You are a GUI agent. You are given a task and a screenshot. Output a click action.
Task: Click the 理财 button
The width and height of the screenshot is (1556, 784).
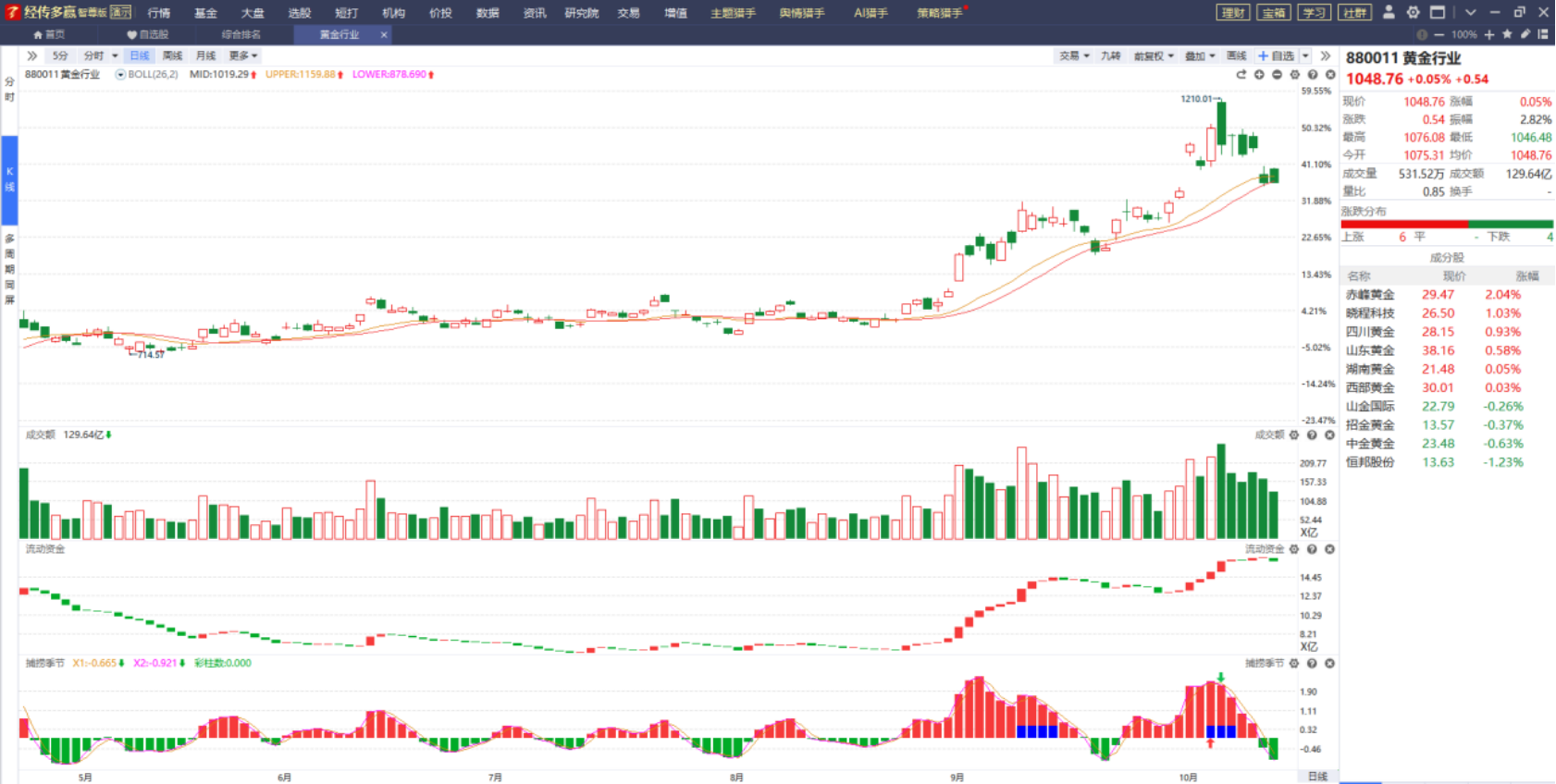(x=1233, y=12)
